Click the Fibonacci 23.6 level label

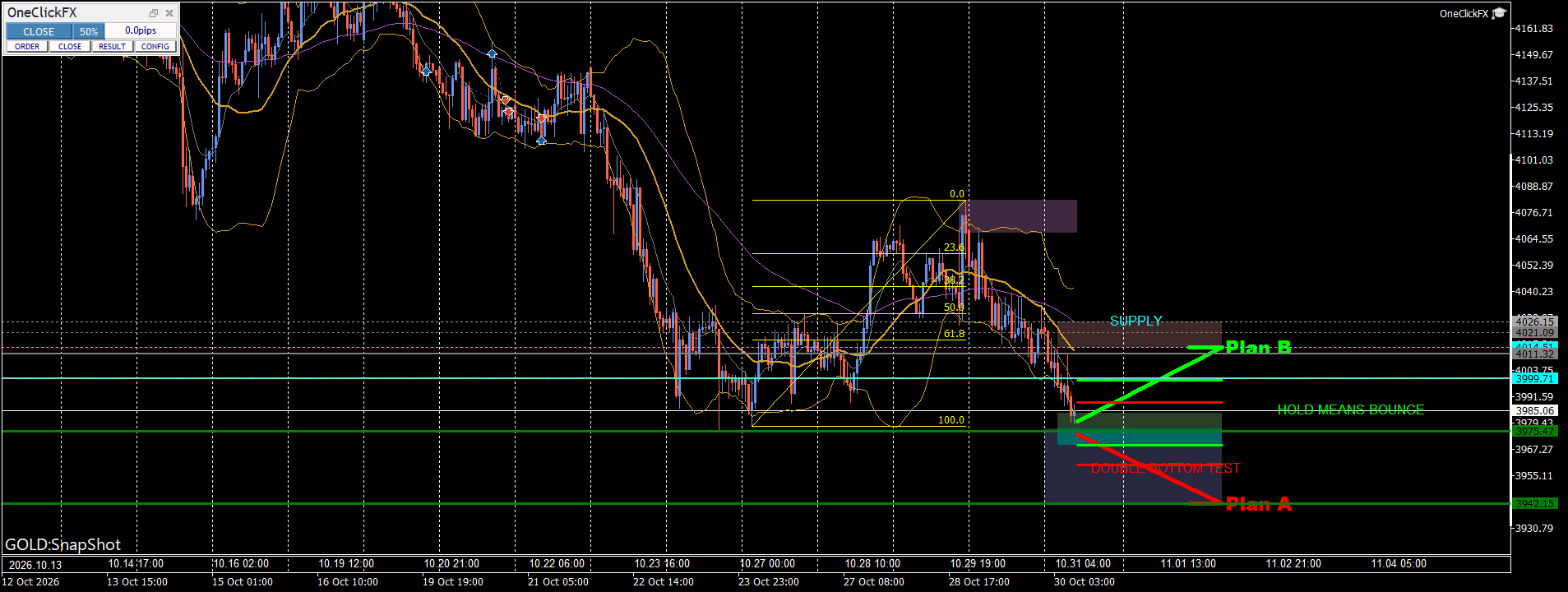[954, 247]
